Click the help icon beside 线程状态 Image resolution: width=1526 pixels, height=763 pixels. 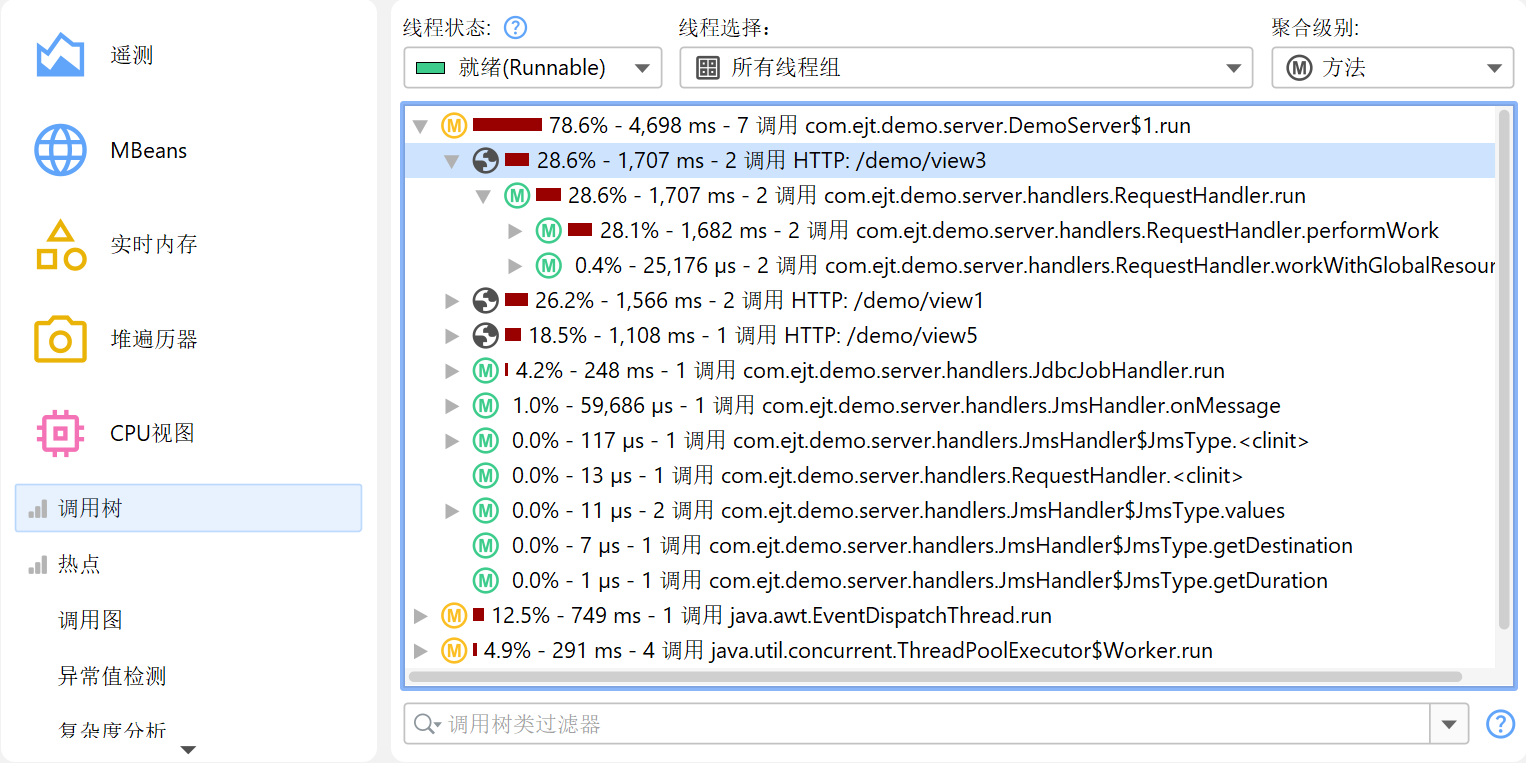point(515,28)
